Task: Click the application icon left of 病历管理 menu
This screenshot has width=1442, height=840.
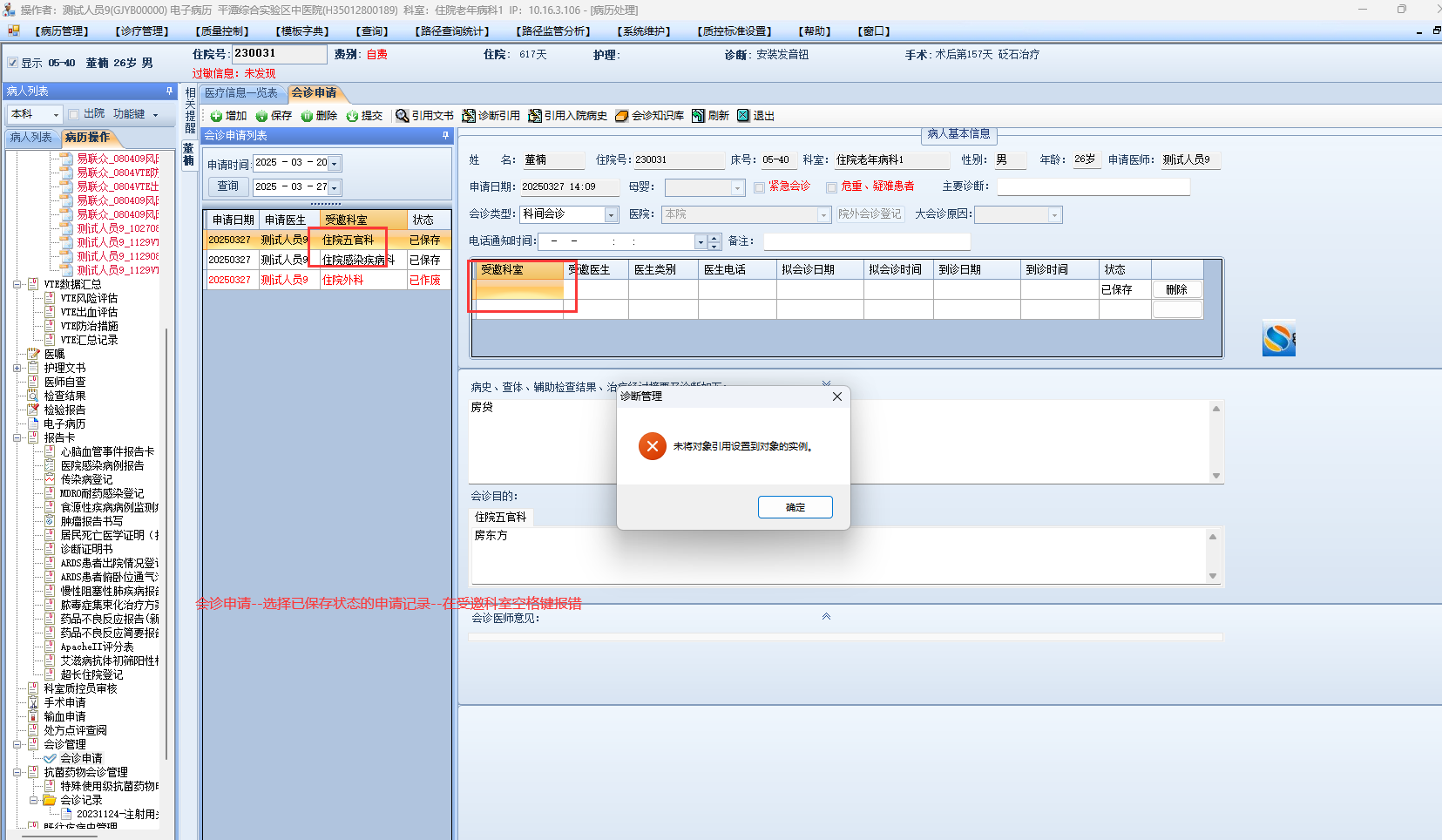Action: coord(13,30)
